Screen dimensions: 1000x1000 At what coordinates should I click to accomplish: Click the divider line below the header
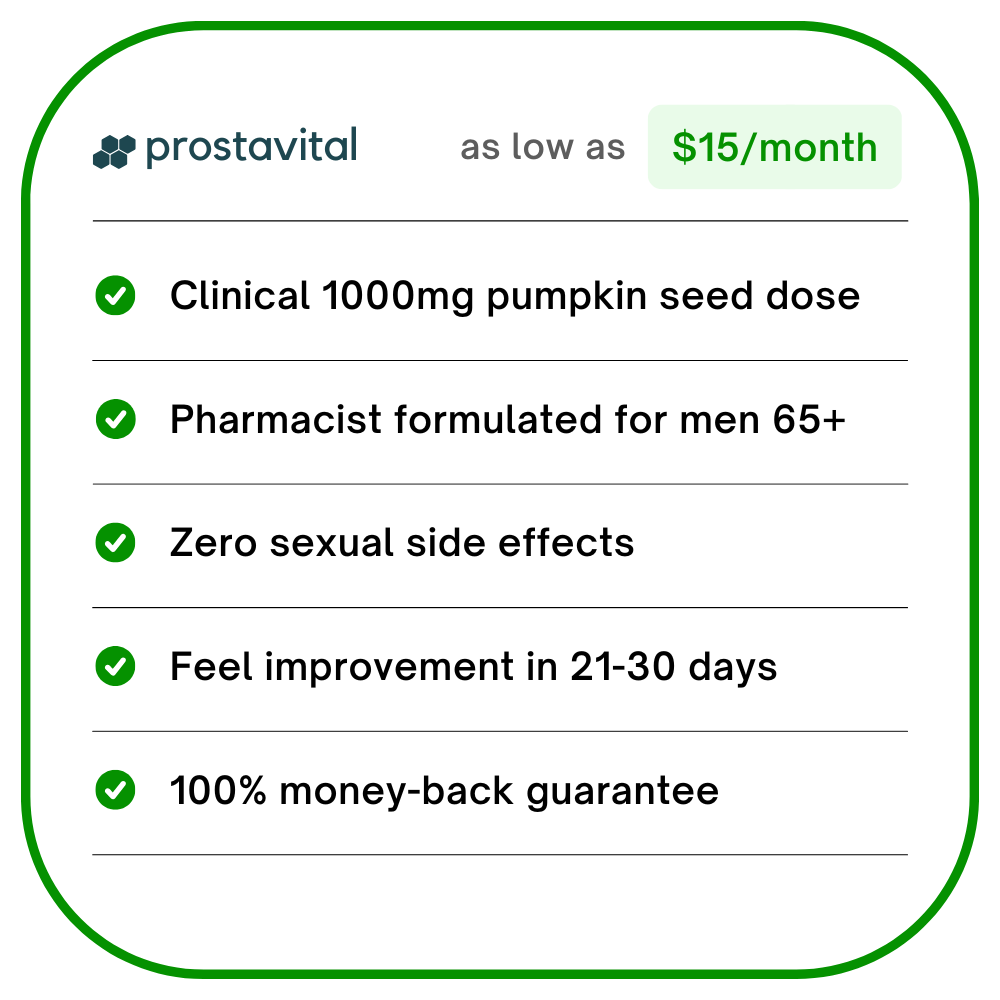pyautogui.click(x=500, y=221)
